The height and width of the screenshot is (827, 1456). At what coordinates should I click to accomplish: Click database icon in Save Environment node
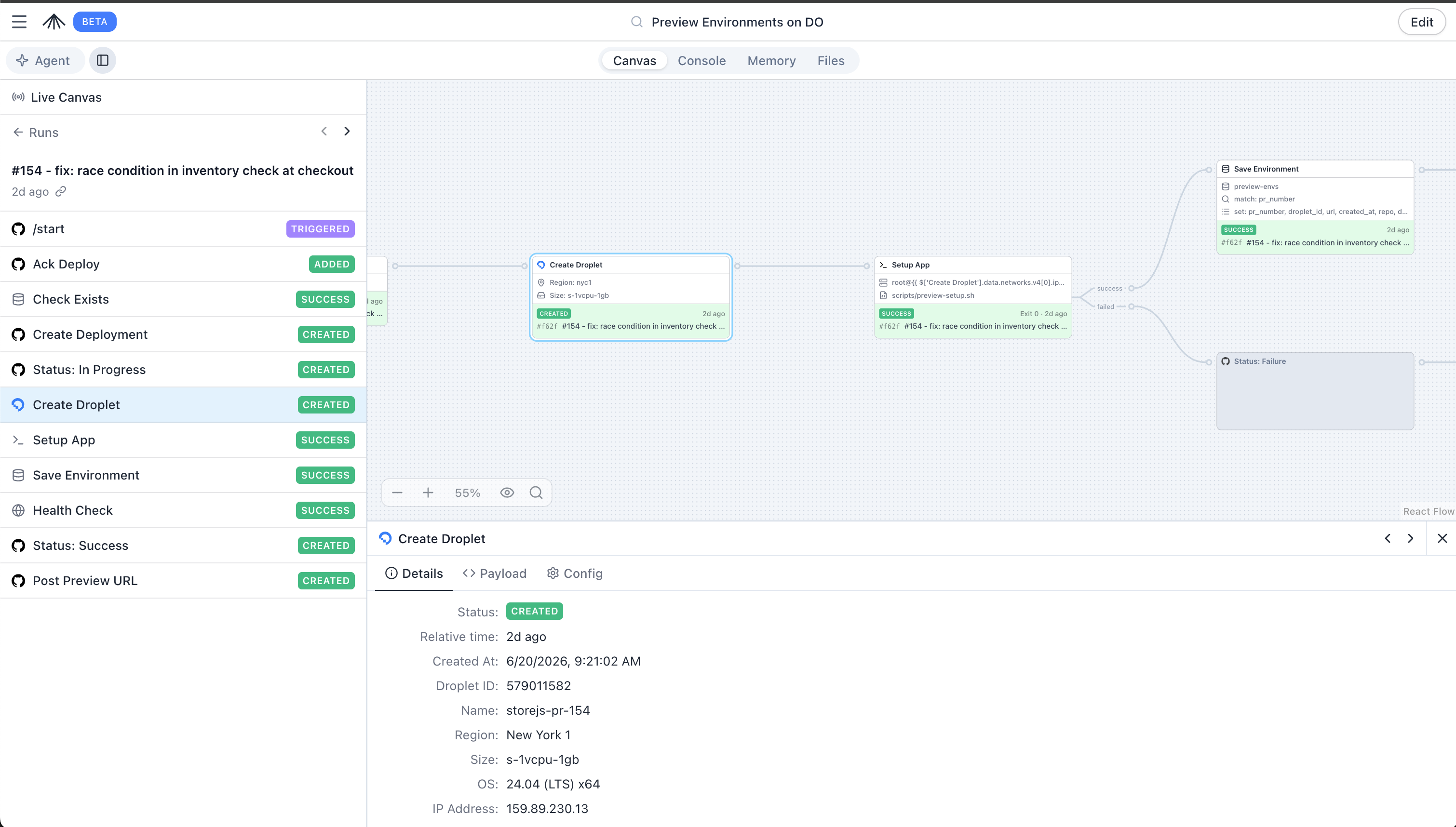point(1226,169)
